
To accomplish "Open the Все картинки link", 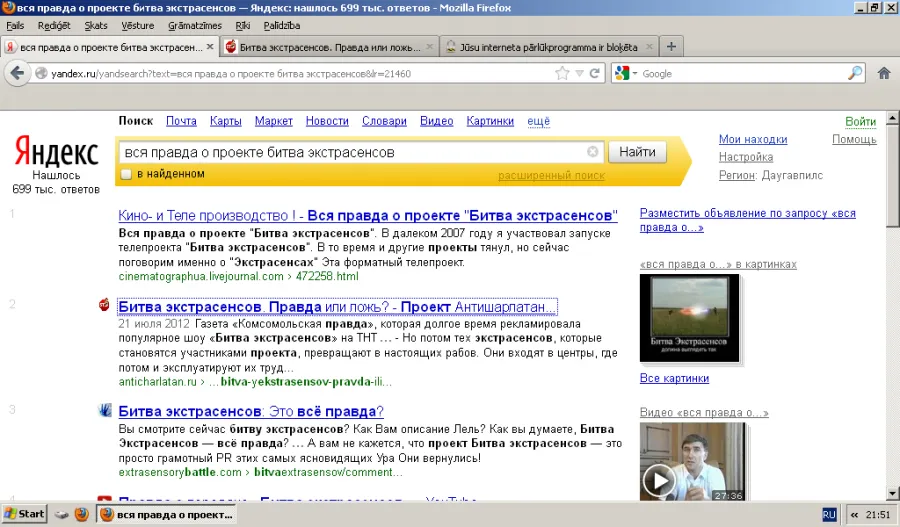I will coord(674,378).
